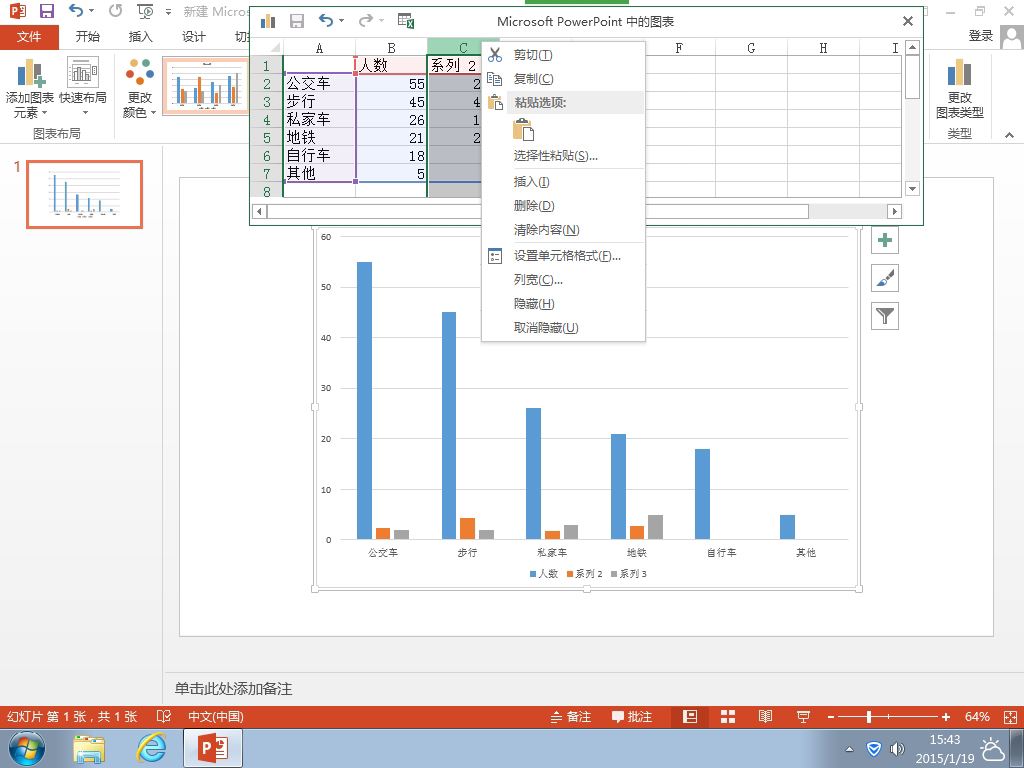1024x768 pixels.
Task: Open the 更改颜色 dropdown
Action: (x=140, y=88)
